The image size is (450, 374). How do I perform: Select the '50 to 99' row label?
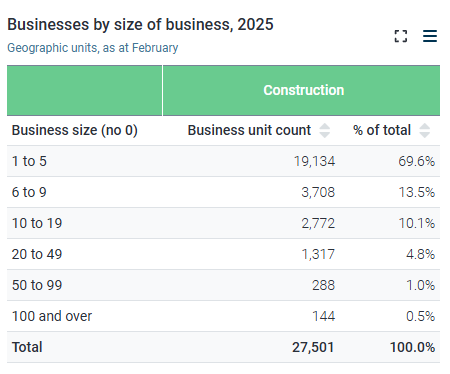coord(37,285)
